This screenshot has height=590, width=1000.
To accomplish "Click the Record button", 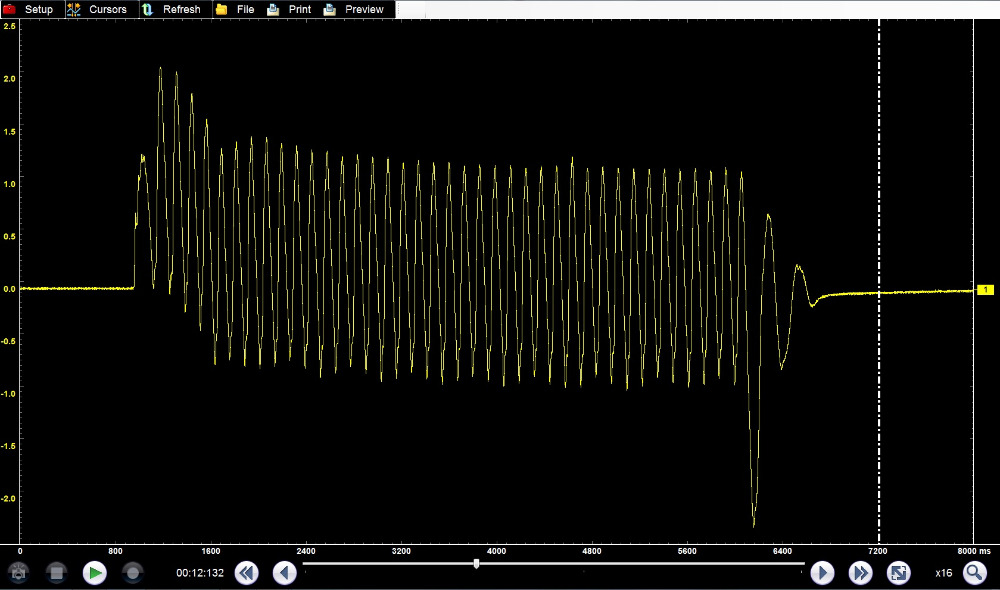I will point(132,573).
